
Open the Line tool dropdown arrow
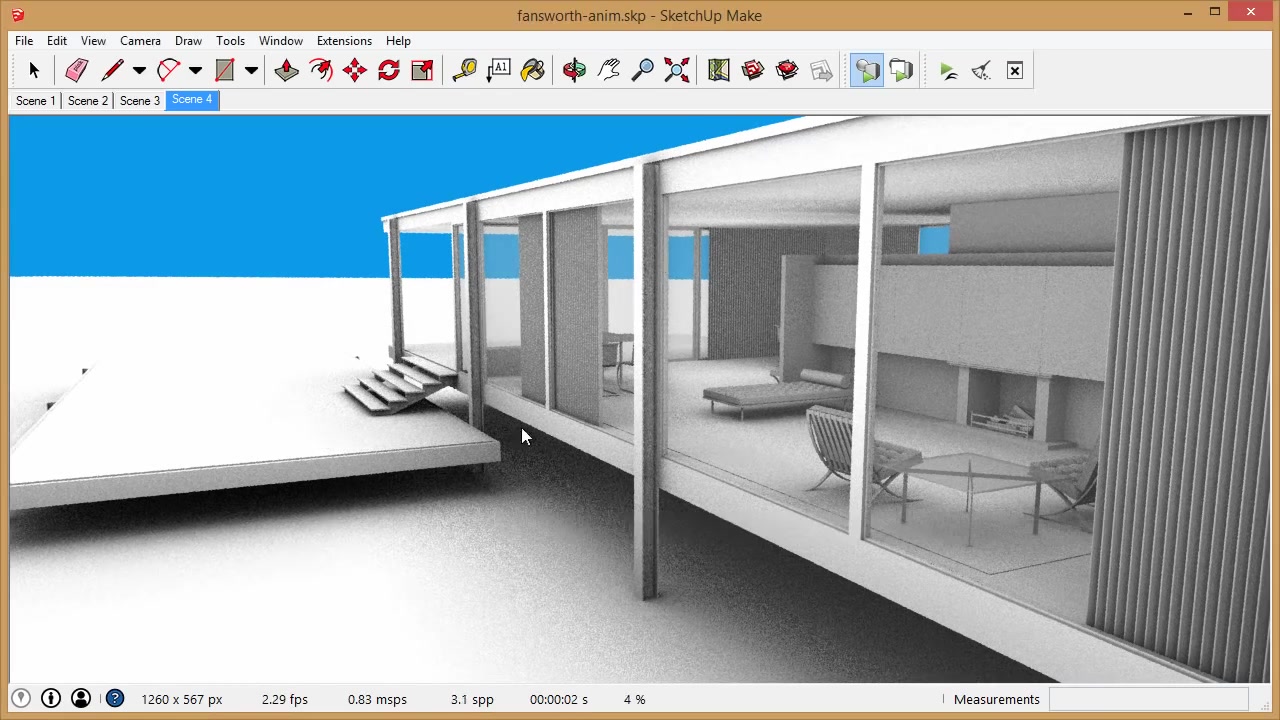[x=139, y=70]
